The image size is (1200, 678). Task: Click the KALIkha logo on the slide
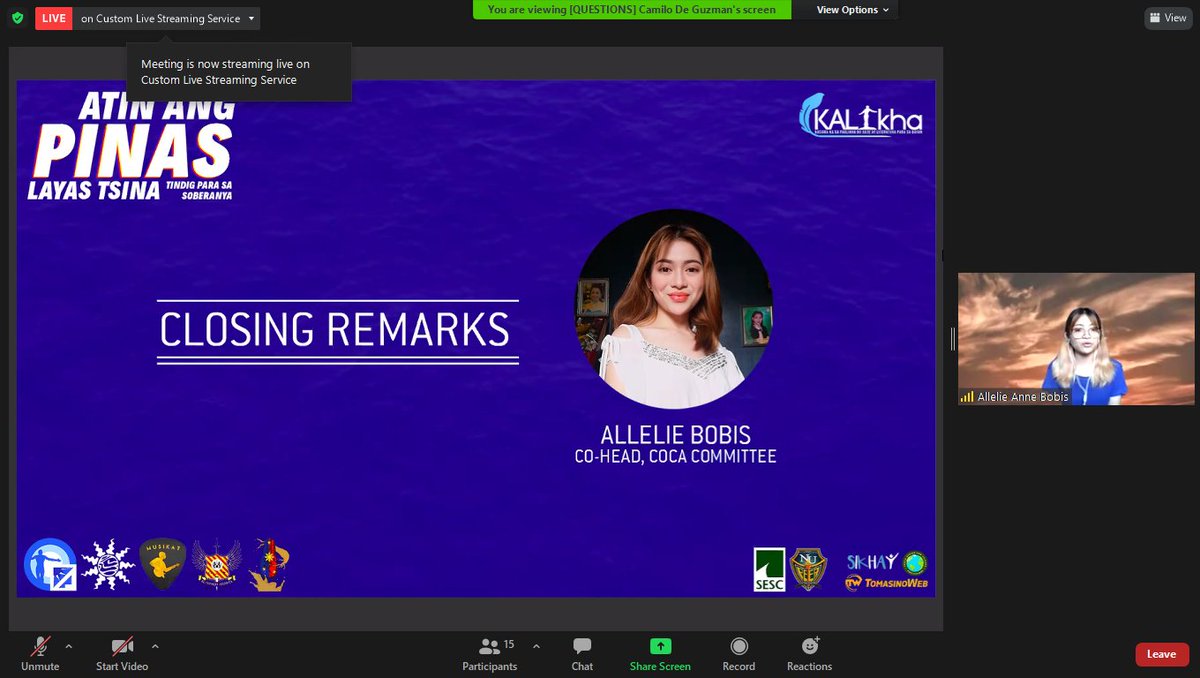click(861, 116)
